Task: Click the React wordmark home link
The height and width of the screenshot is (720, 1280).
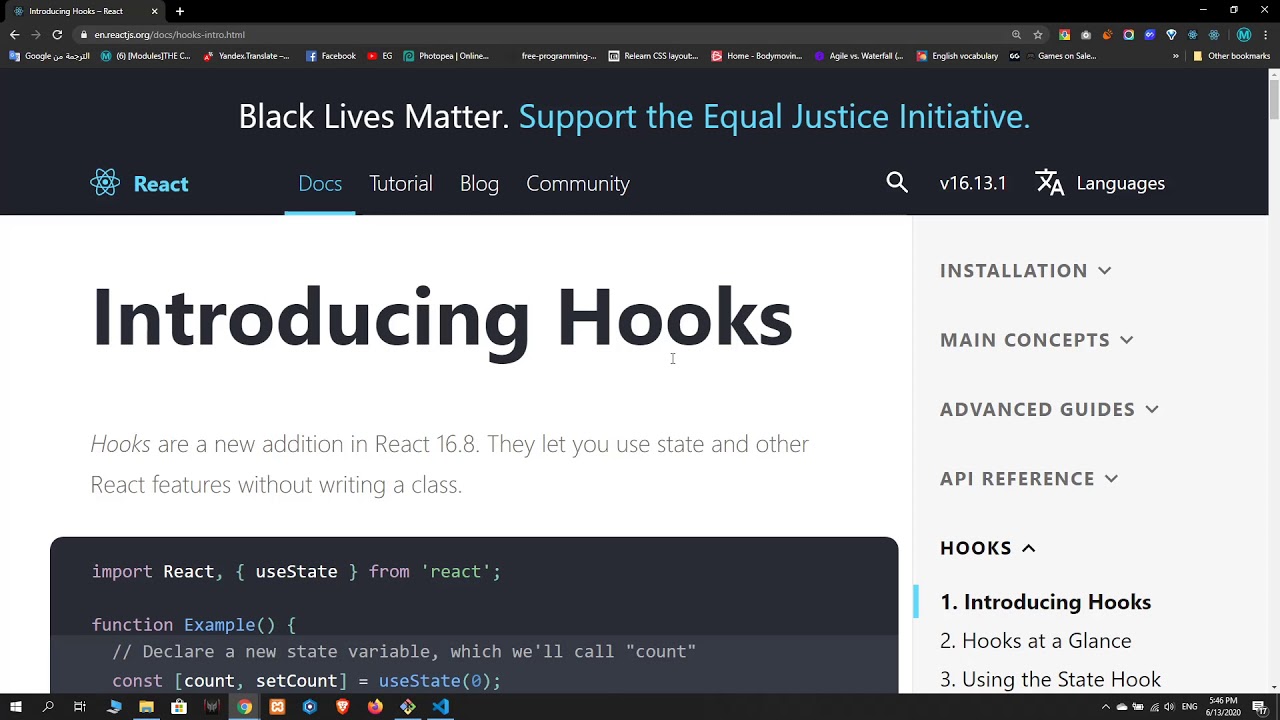Action: [161, 184]
